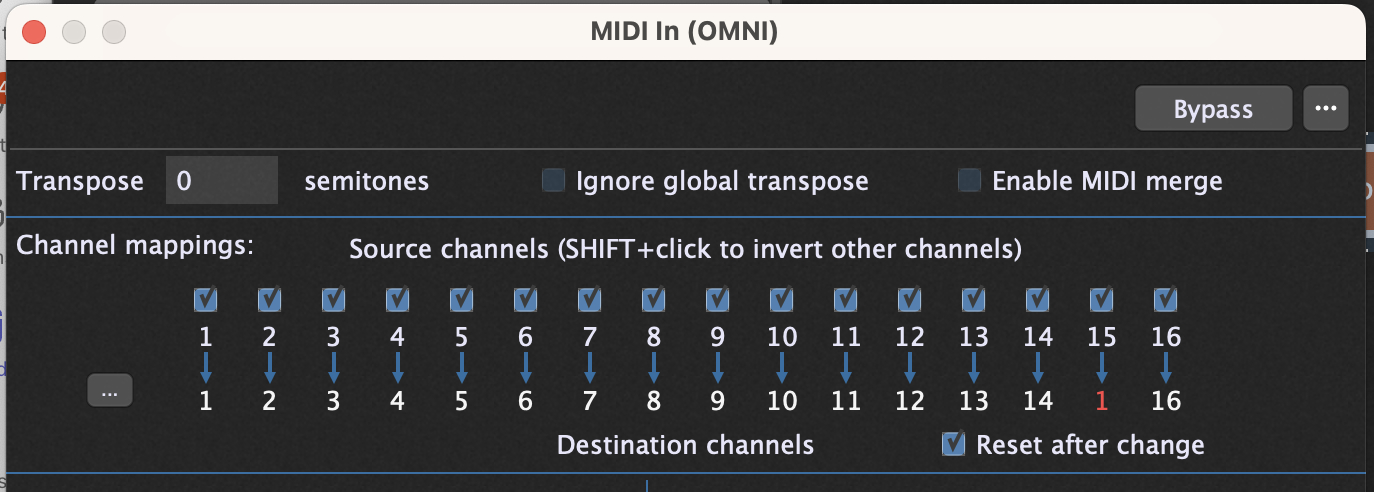Click the Transpose semitones input field

(x=221, y=181)
